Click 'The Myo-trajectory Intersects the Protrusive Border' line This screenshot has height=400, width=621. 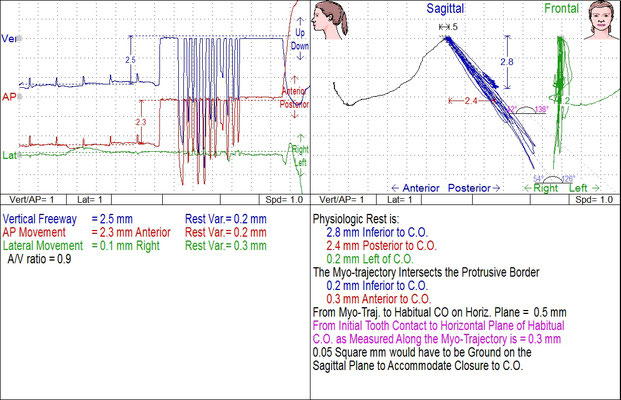coord(426,272)
